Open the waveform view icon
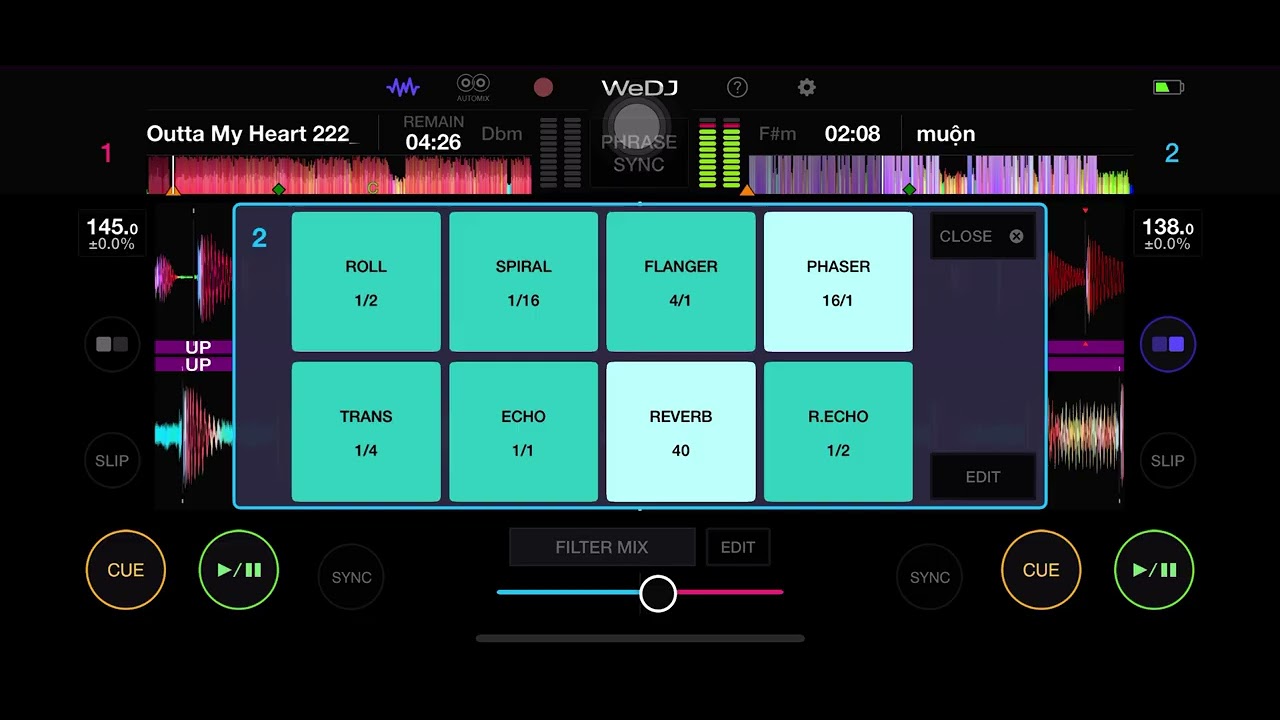Image resolution: width=1280 pixels, height=720 pixels. (x=403, y=88)
